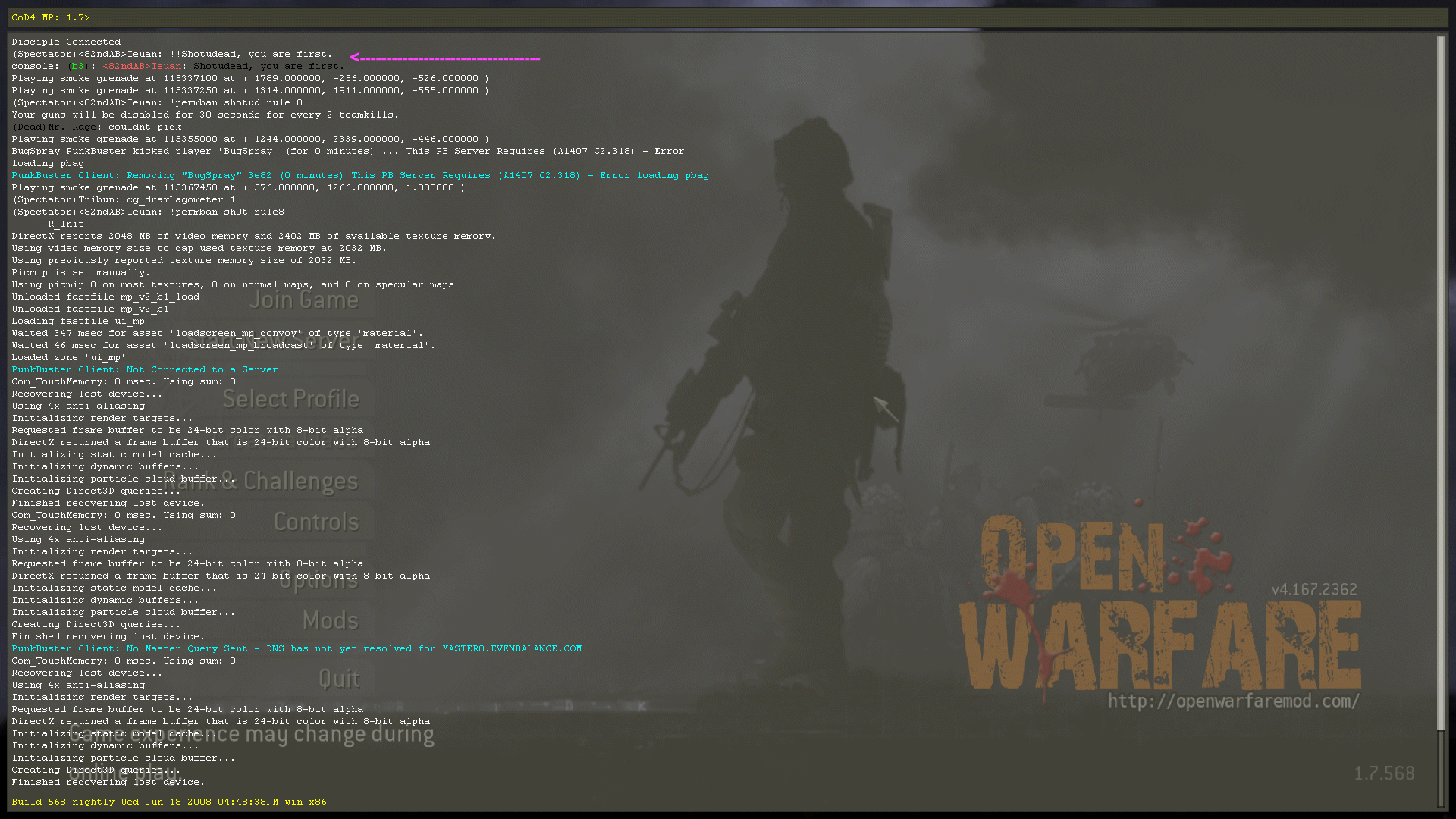The image size is (1456, 819).
Task: Click the CoD4 MP console input field
Action: click(728, 17)
